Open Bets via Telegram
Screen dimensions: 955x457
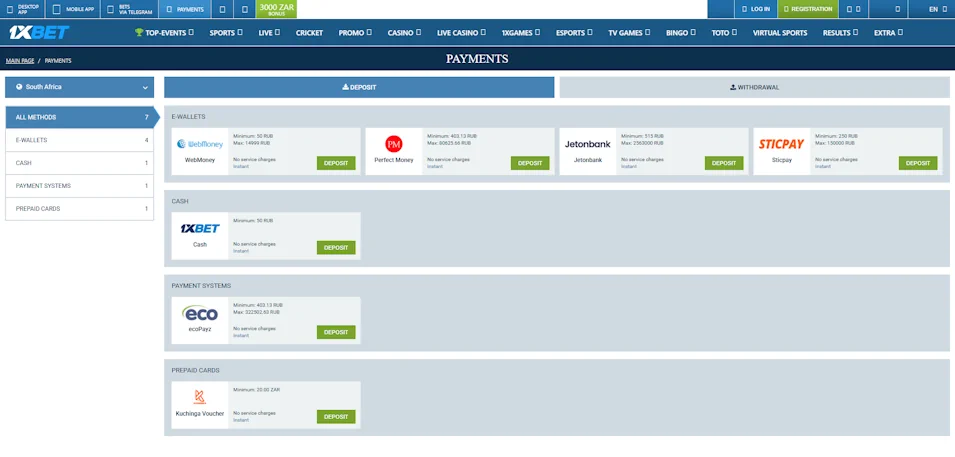coord(129,9)
